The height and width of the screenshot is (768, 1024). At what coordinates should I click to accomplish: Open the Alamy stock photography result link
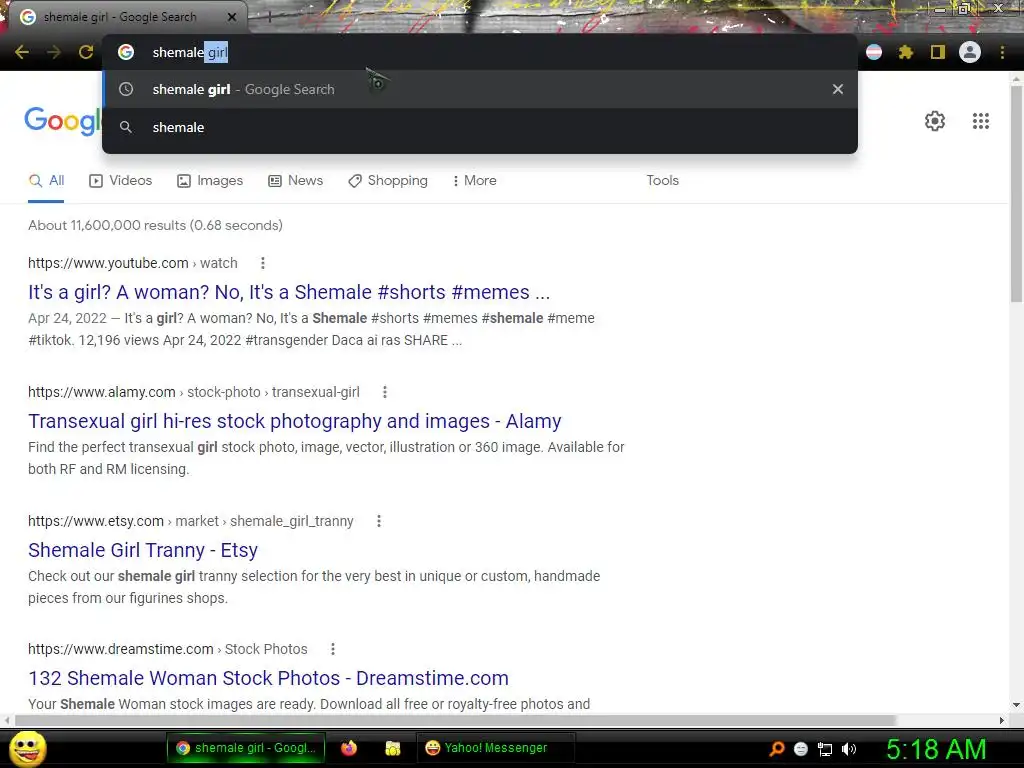coord(295,421)
